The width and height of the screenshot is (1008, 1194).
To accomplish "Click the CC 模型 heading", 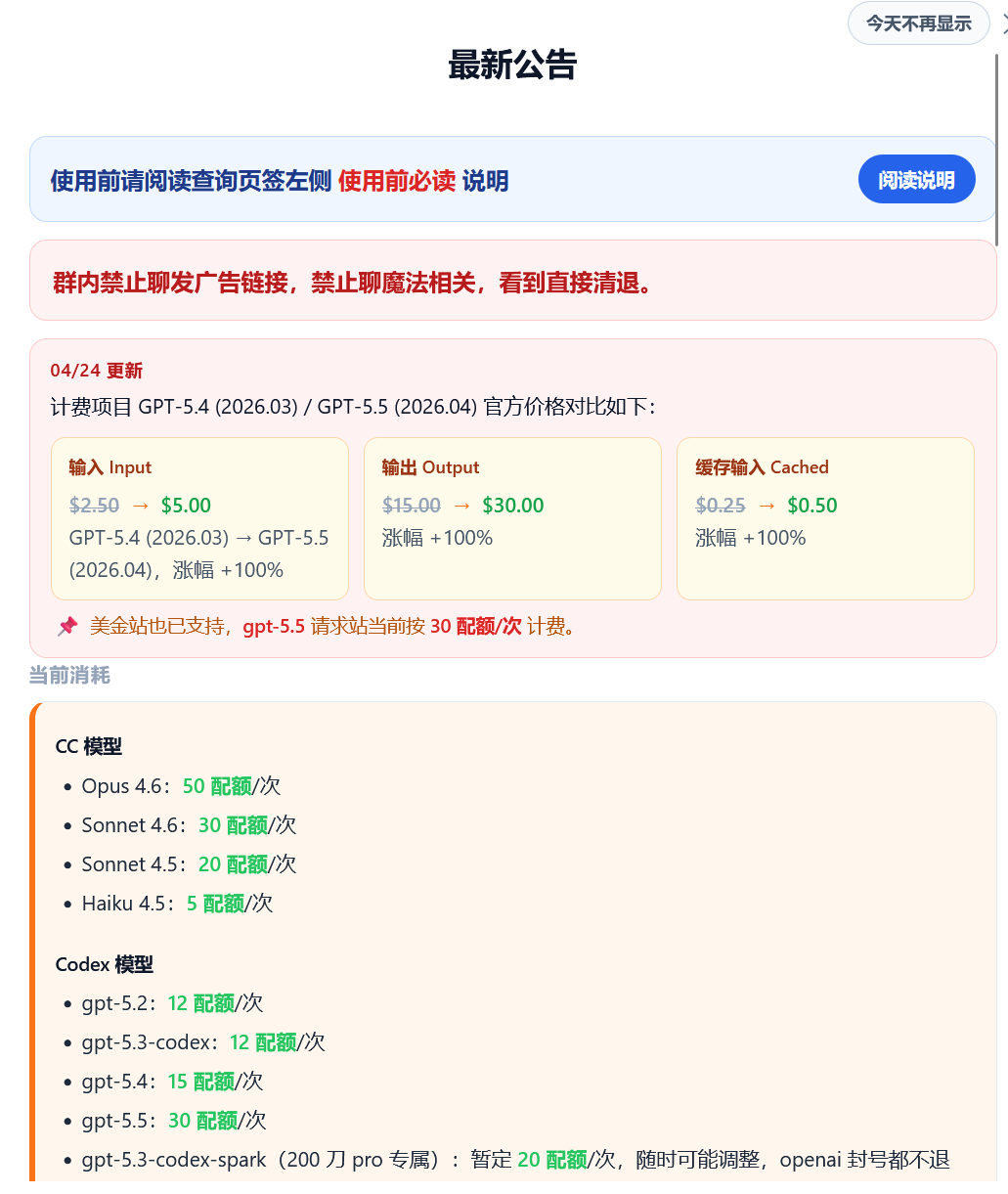I will [x=89, y=747].
